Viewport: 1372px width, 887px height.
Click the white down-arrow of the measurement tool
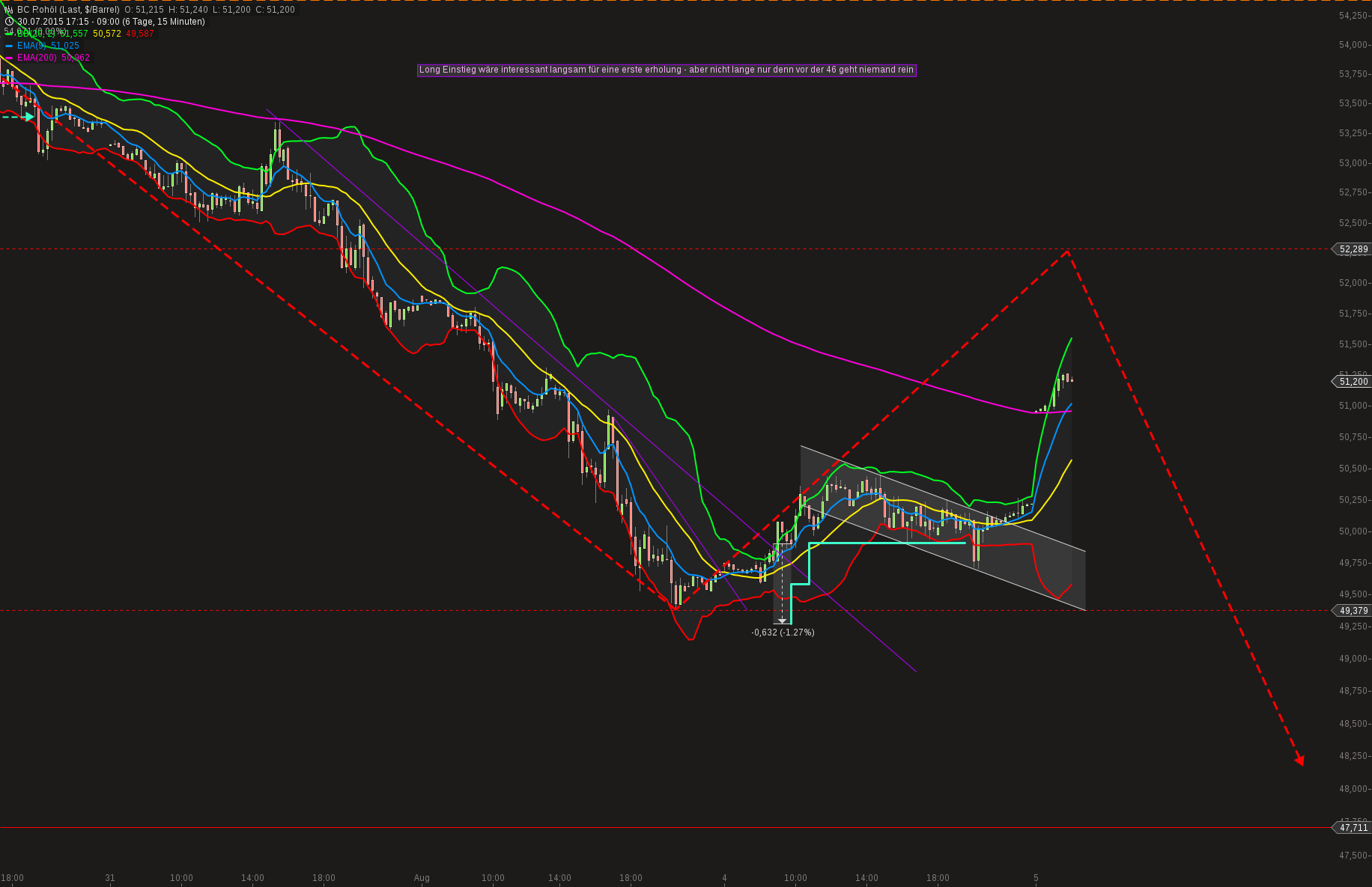(x=782, y=621)
